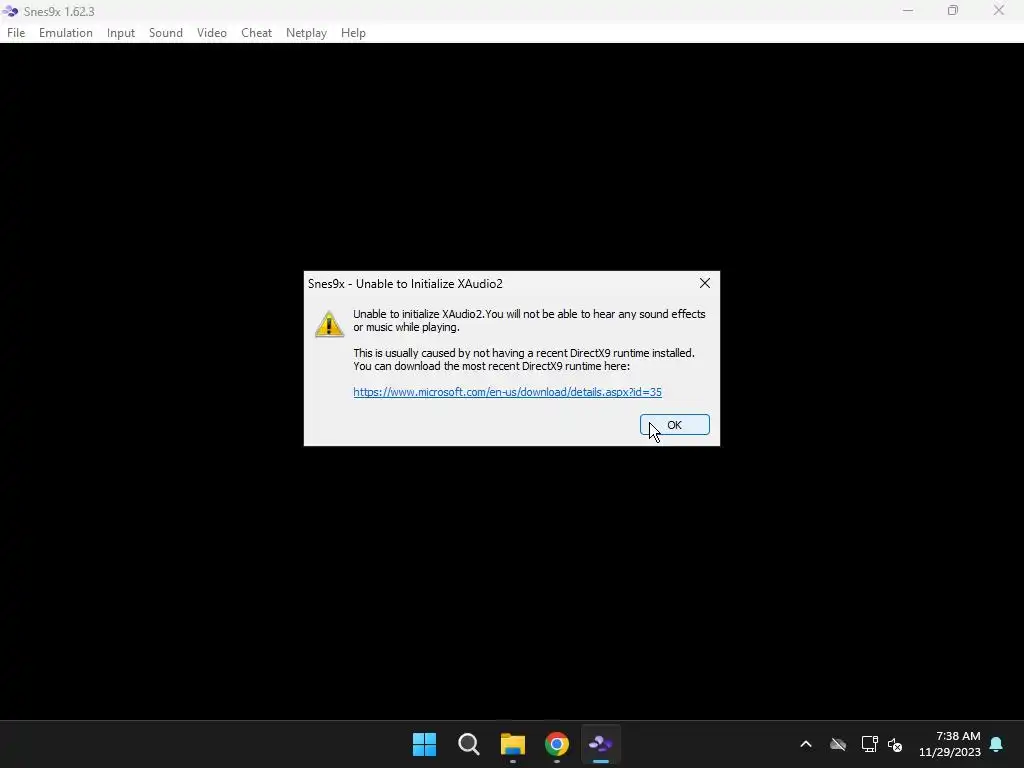
Task: Open the Cheat menu
Action: pyautogui.click(x=256, y=33)
